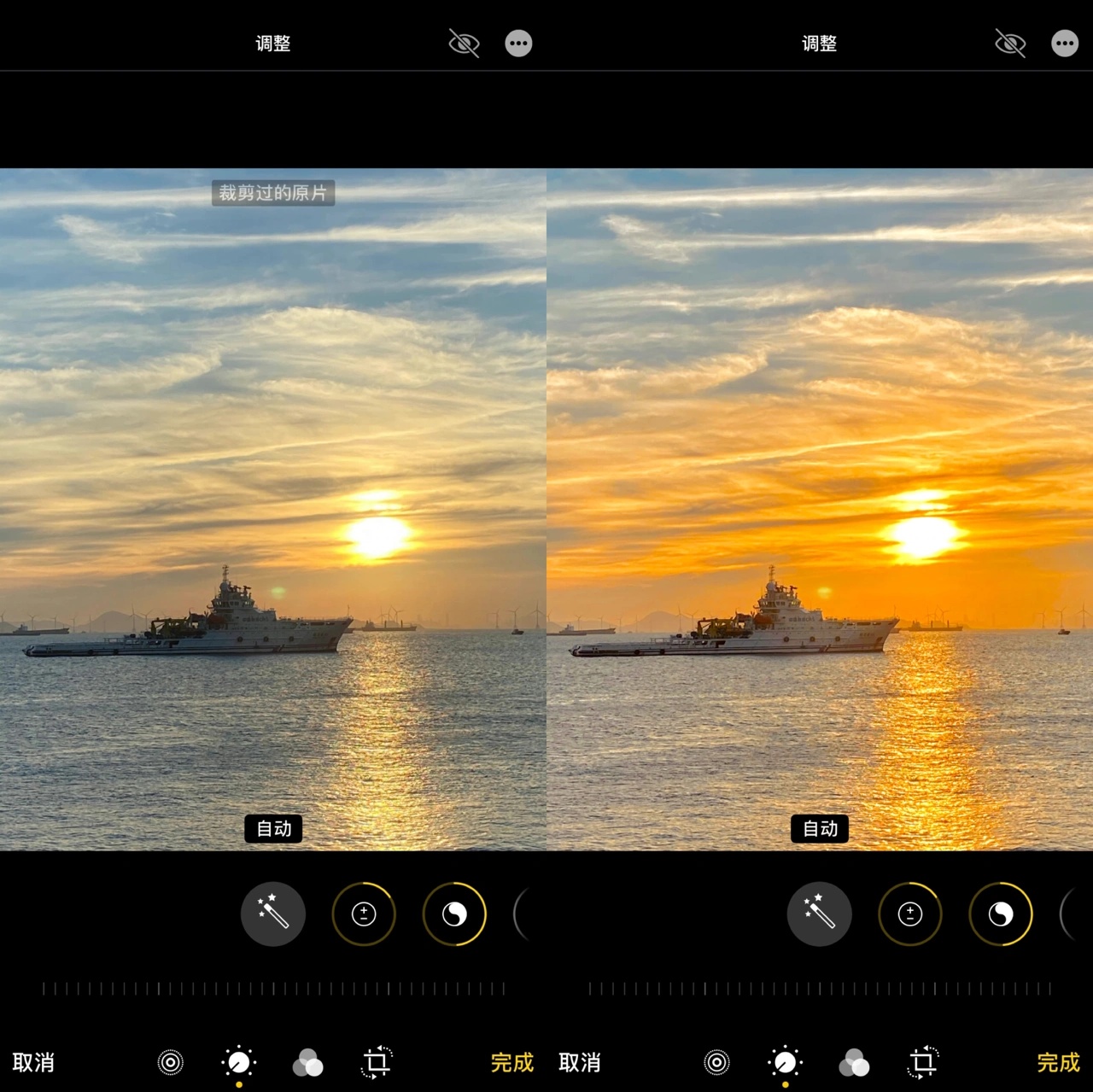1093x1092 pixels.
Task: Tap the auto-enhance magic wand in right panel
Action: 820,914
